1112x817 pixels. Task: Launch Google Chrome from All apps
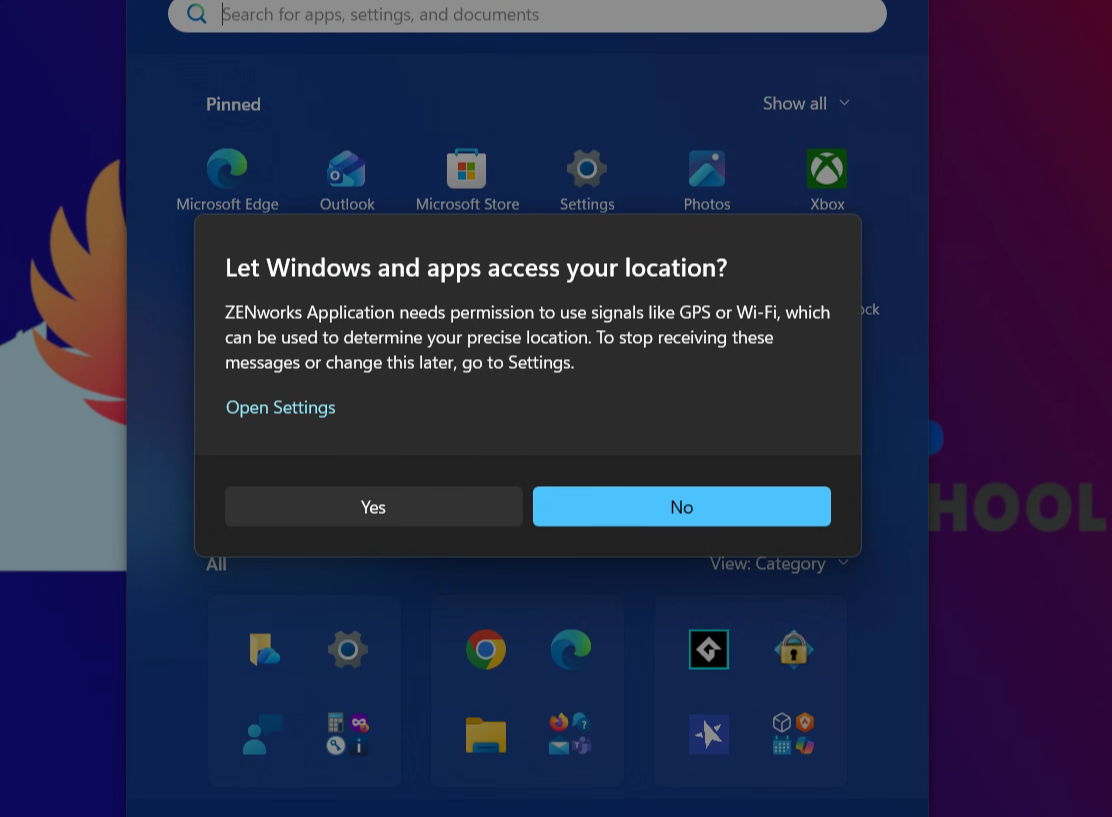(486, 649)
